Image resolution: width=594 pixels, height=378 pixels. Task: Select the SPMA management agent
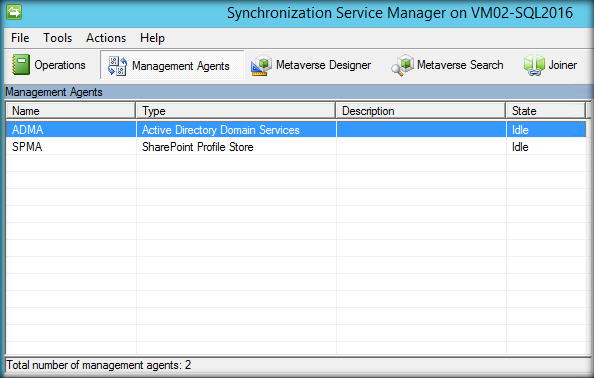27,147
